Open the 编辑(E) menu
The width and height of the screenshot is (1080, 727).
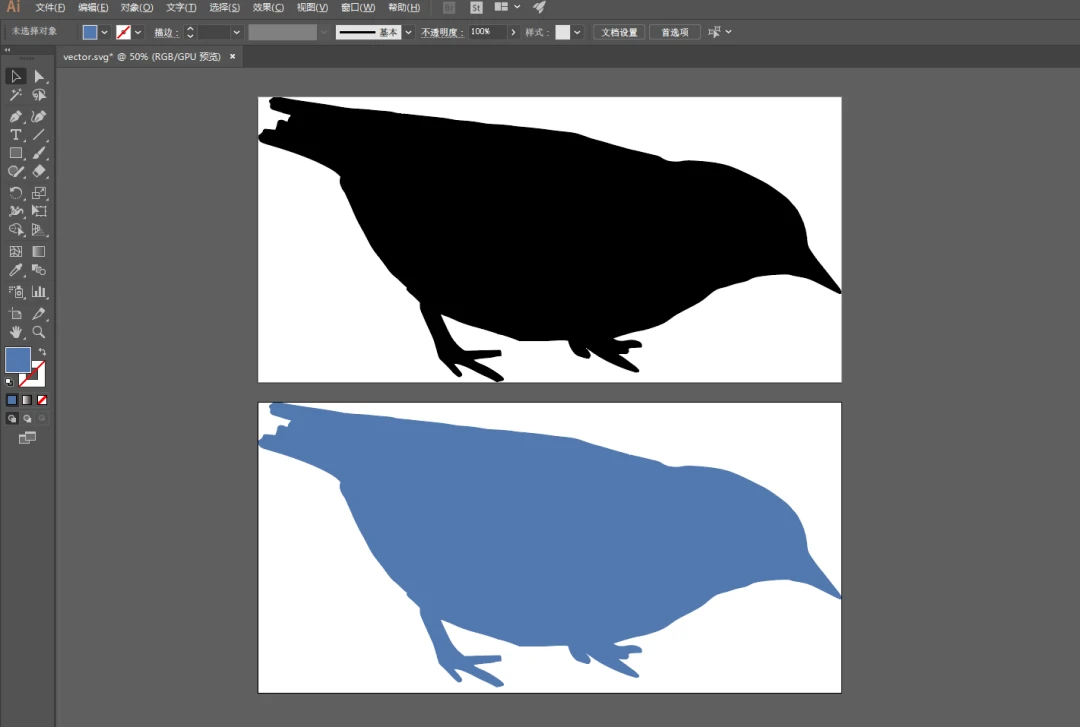(93, 8)
